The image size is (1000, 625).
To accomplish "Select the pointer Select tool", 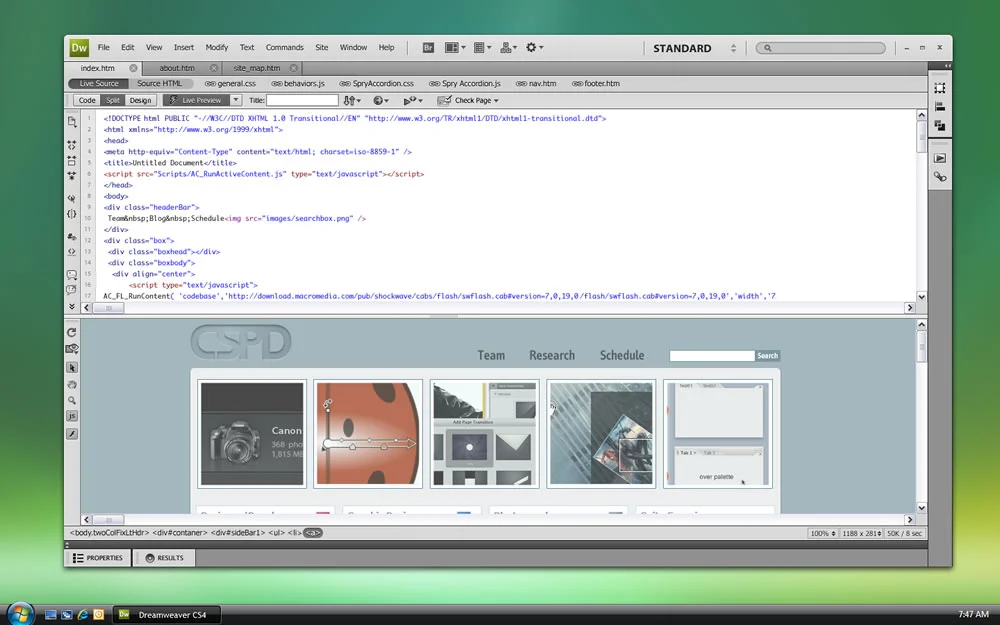I will (72, 368).
